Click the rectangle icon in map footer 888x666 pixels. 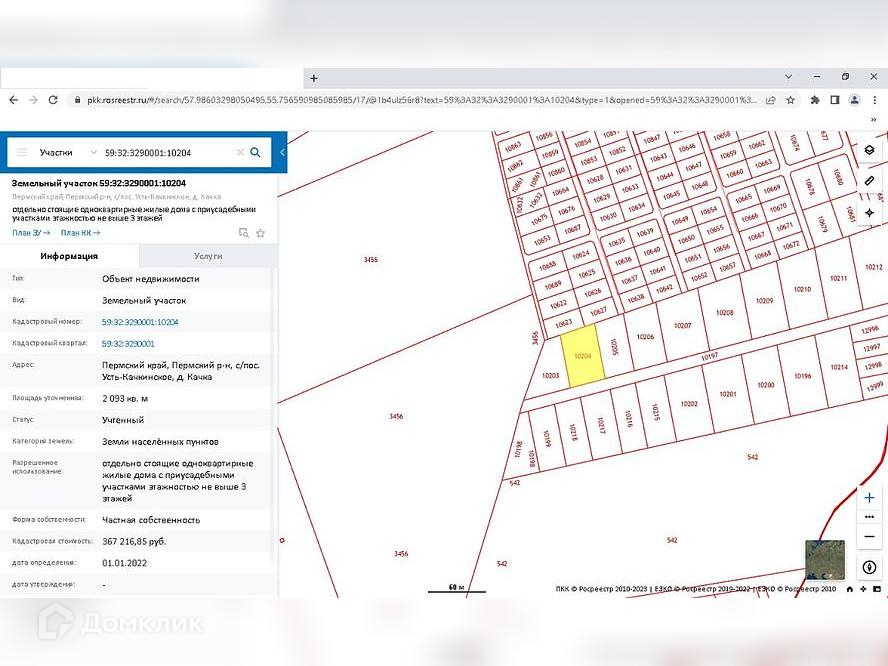pos(877,589)
